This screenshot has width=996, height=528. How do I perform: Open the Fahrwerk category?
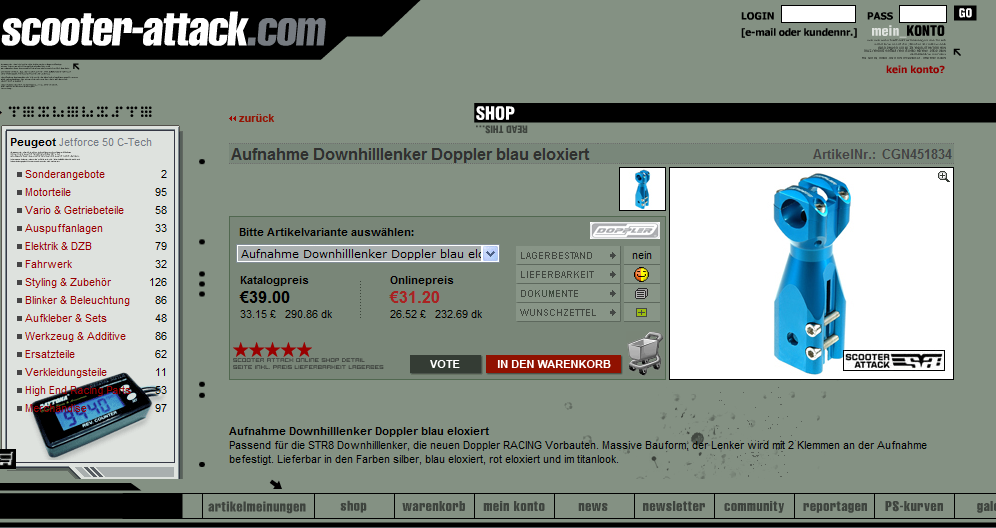click(48, 264)
